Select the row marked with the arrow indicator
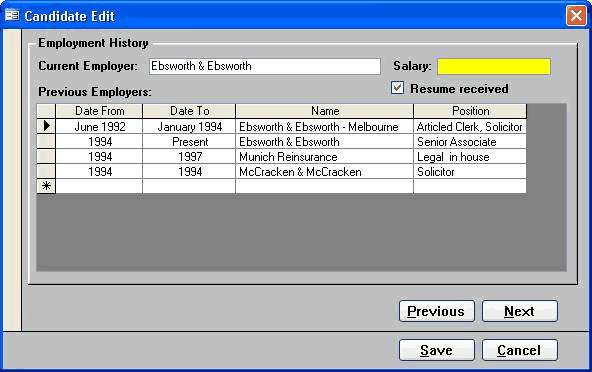The image size is (592, 372). 46,126
